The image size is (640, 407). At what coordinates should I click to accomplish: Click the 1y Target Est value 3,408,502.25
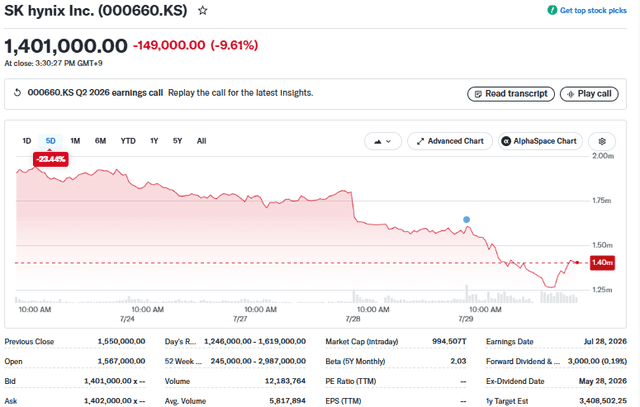tap(603, 401)
